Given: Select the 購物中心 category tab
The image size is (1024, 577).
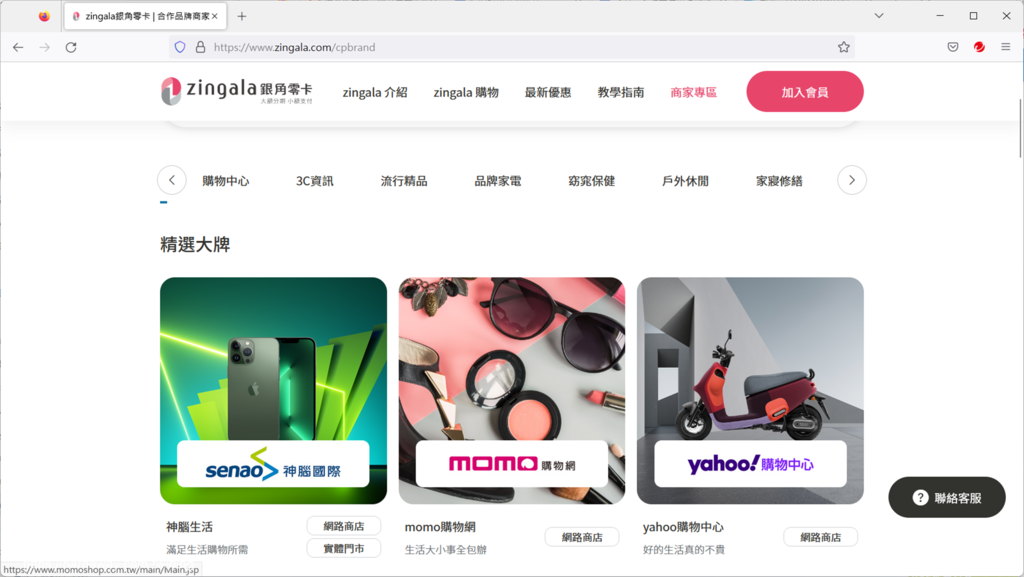Looking at the screenshot, I should click(226, 181).
